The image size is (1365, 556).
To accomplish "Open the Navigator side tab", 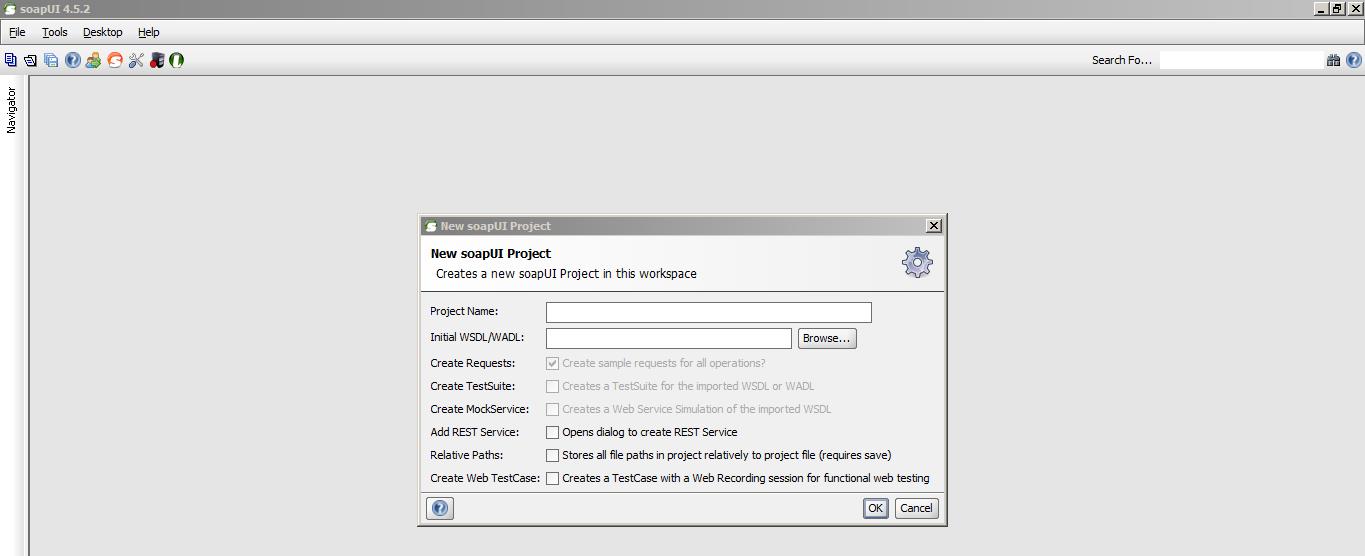I will click(11, 110).
